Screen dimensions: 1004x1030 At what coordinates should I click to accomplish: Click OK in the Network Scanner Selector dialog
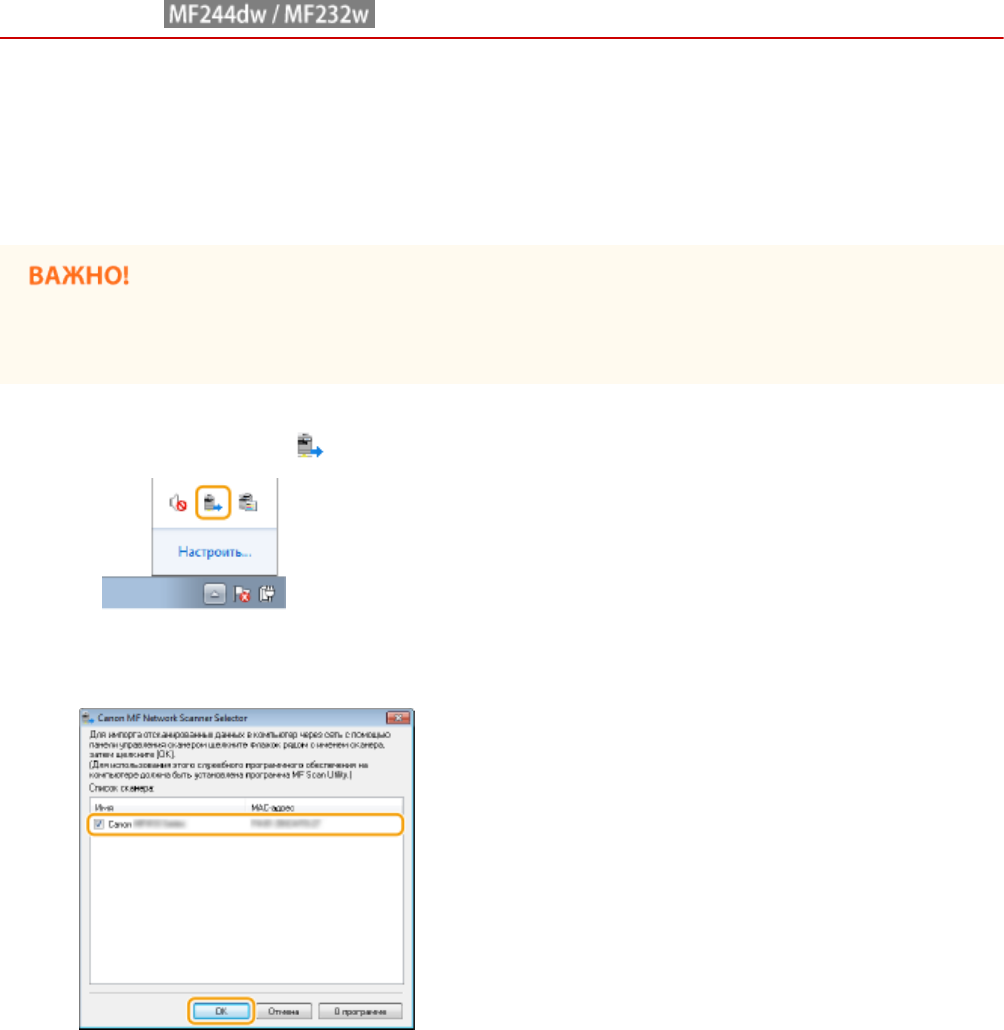point(221,1011)
